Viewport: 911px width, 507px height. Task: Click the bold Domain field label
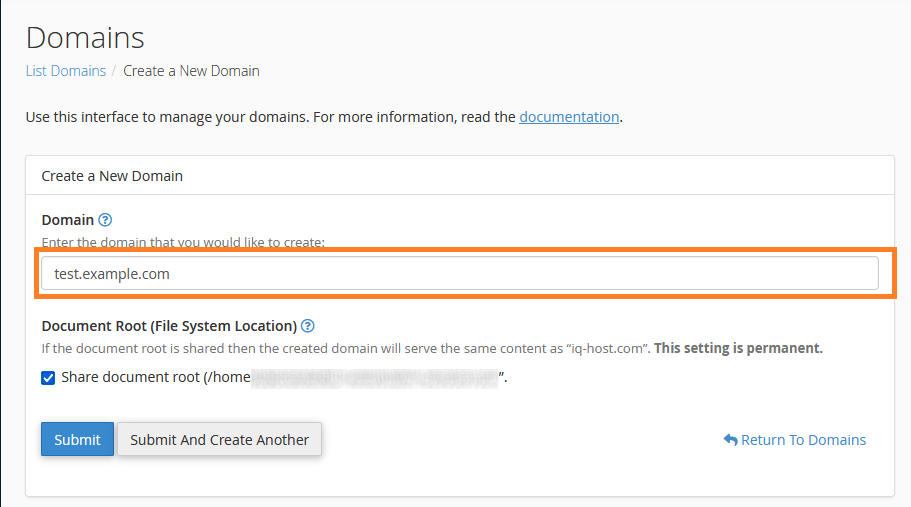pyautogui.click(x=67, y=220)
